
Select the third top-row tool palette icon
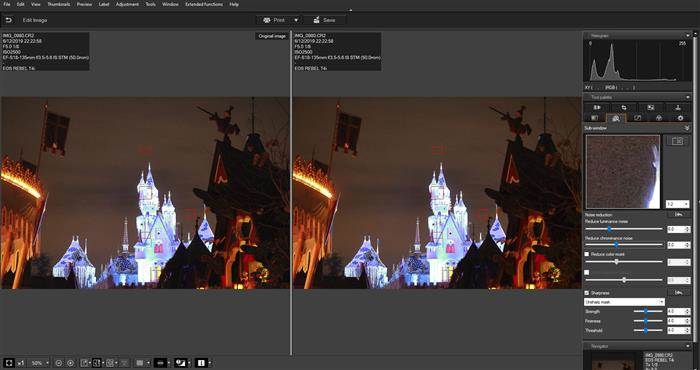[650, 108]
